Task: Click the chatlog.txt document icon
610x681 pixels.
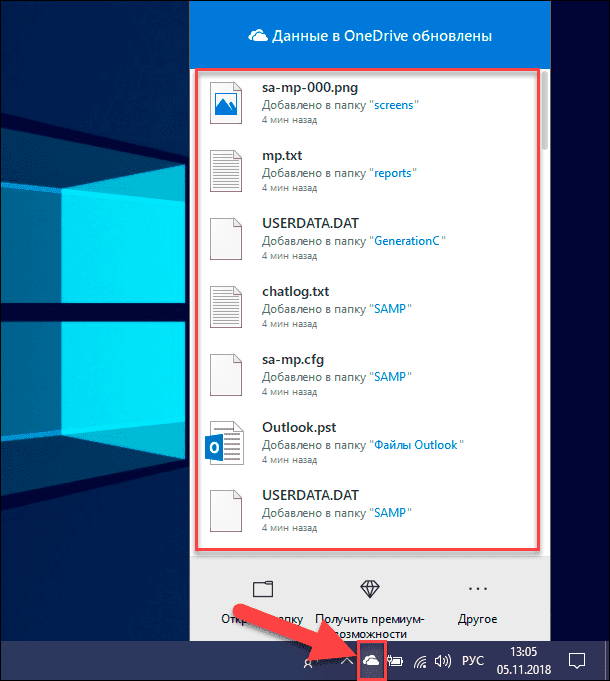Action: point(226,307)
